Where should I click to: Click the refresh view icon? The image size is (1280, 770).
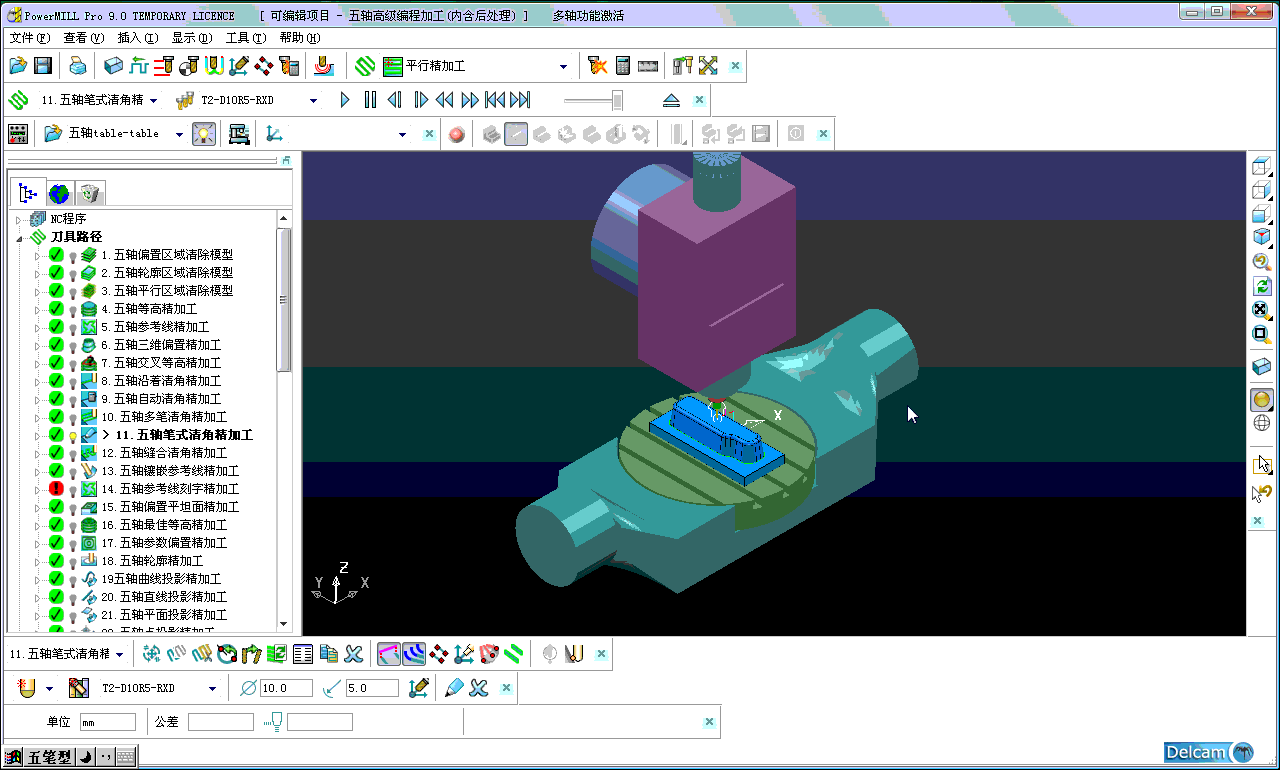click(x=1262, y=286)
